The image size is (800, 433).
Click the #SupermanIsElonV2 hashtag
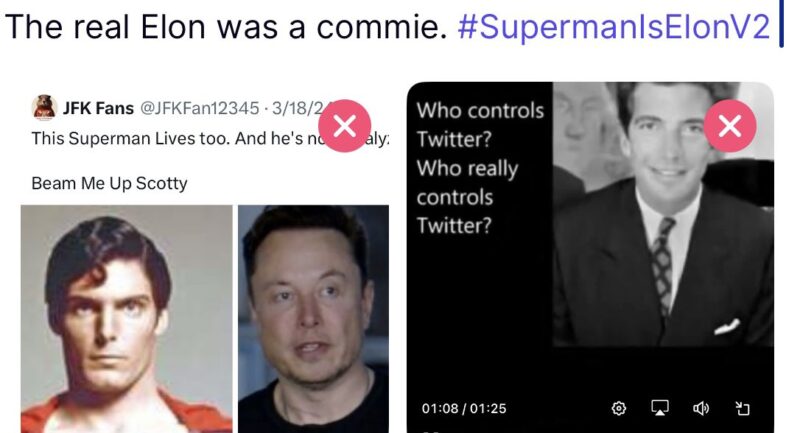tap(613, 27)
